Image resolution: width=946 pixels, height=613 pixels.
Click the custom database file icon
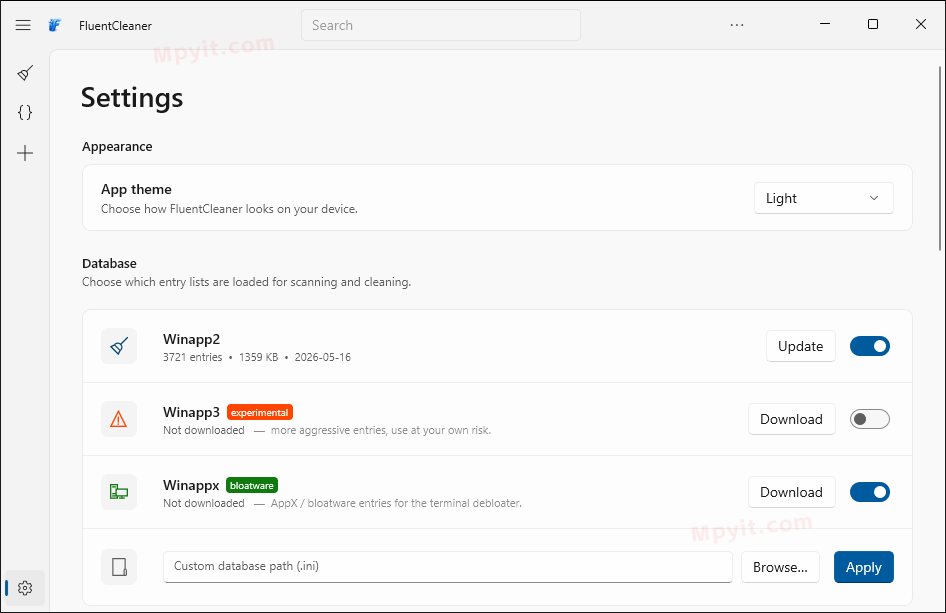(x=119, y=567)
